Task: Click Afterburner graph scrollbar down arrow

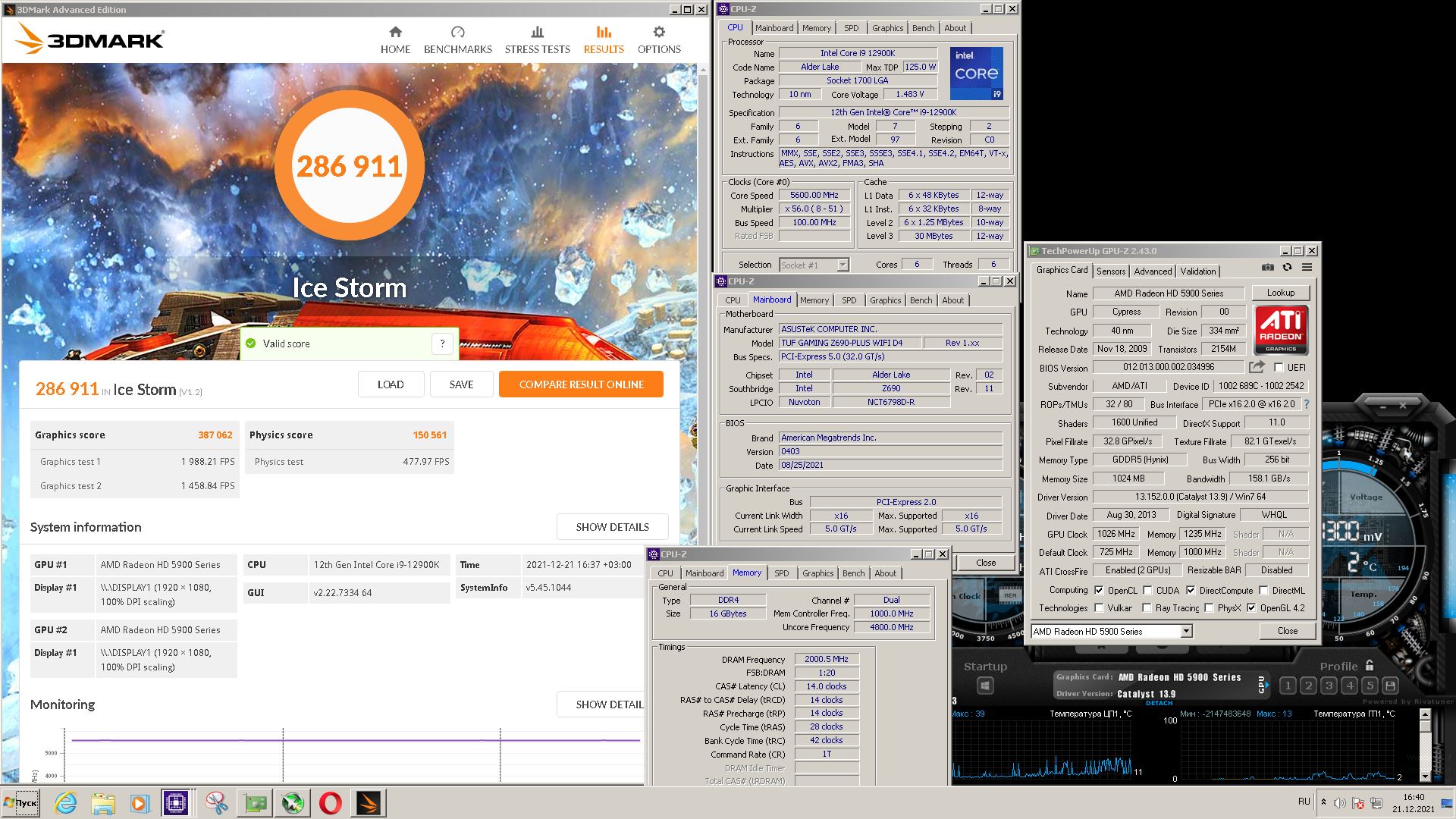Action: pos(1425,776)
